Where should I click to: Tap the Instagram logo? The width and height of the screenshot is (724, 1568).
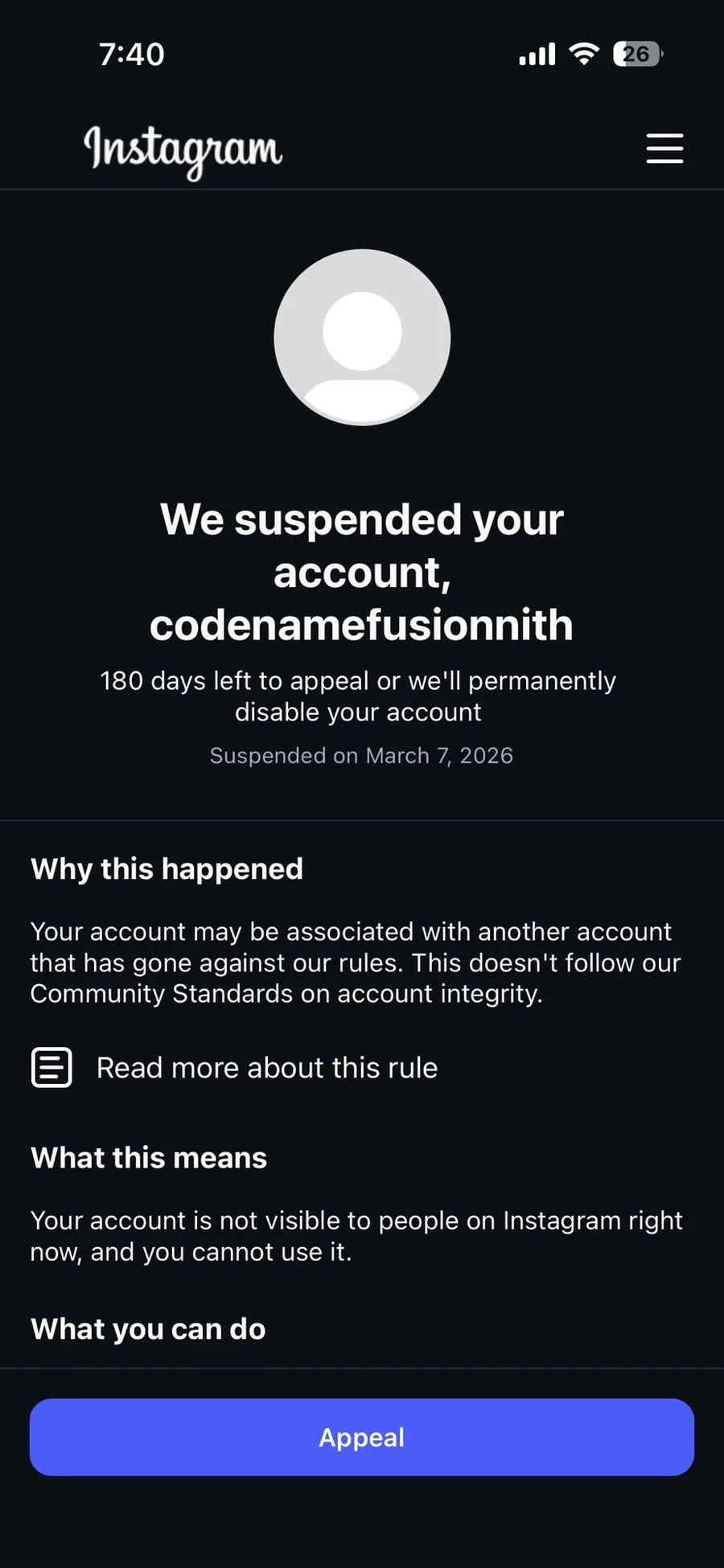pyautogui.click(x=183, y=150)
